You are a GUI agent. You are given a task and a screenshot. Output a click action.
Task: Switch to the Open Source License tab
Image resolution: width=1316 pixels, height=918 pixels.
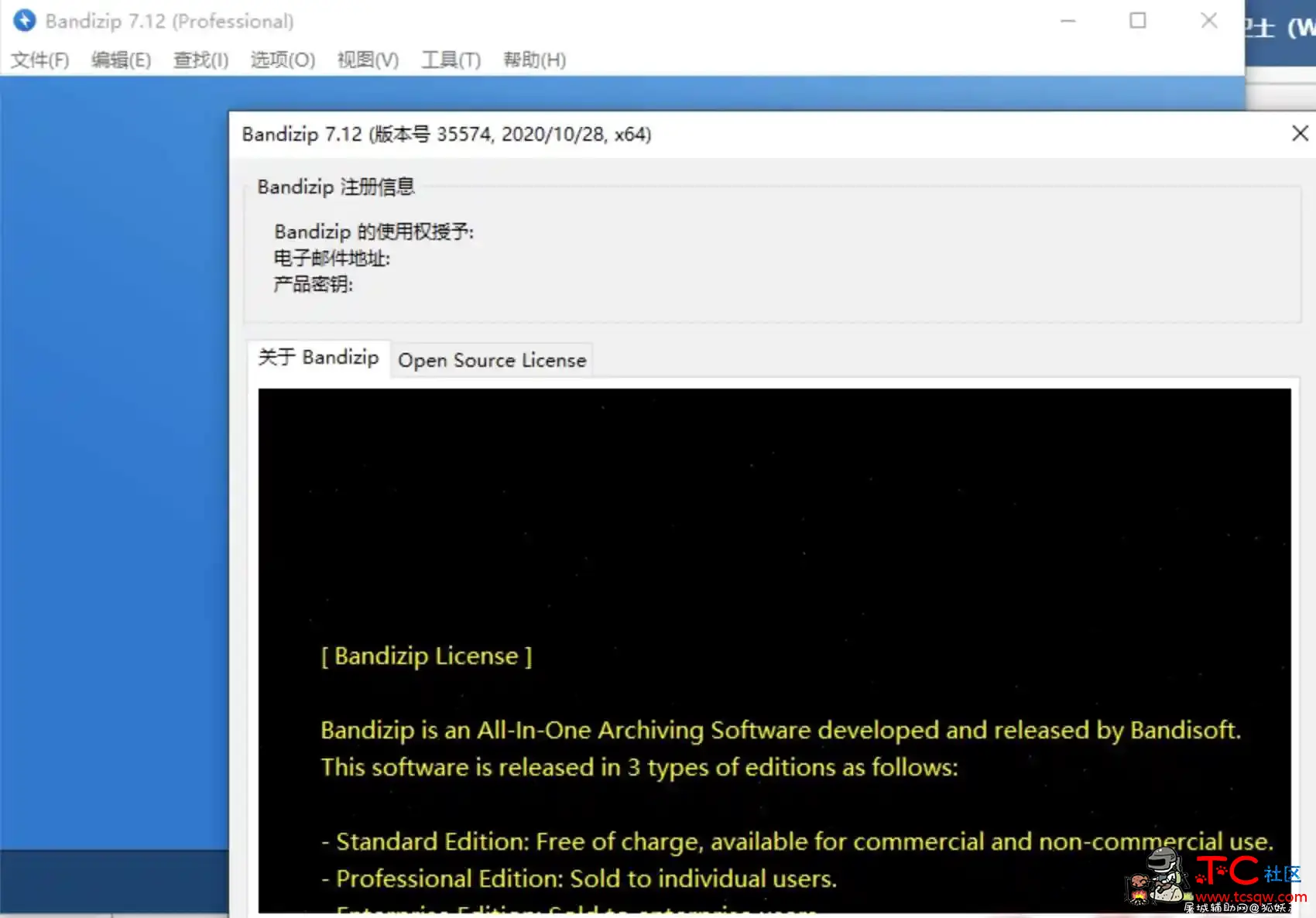tap(492, 360)
